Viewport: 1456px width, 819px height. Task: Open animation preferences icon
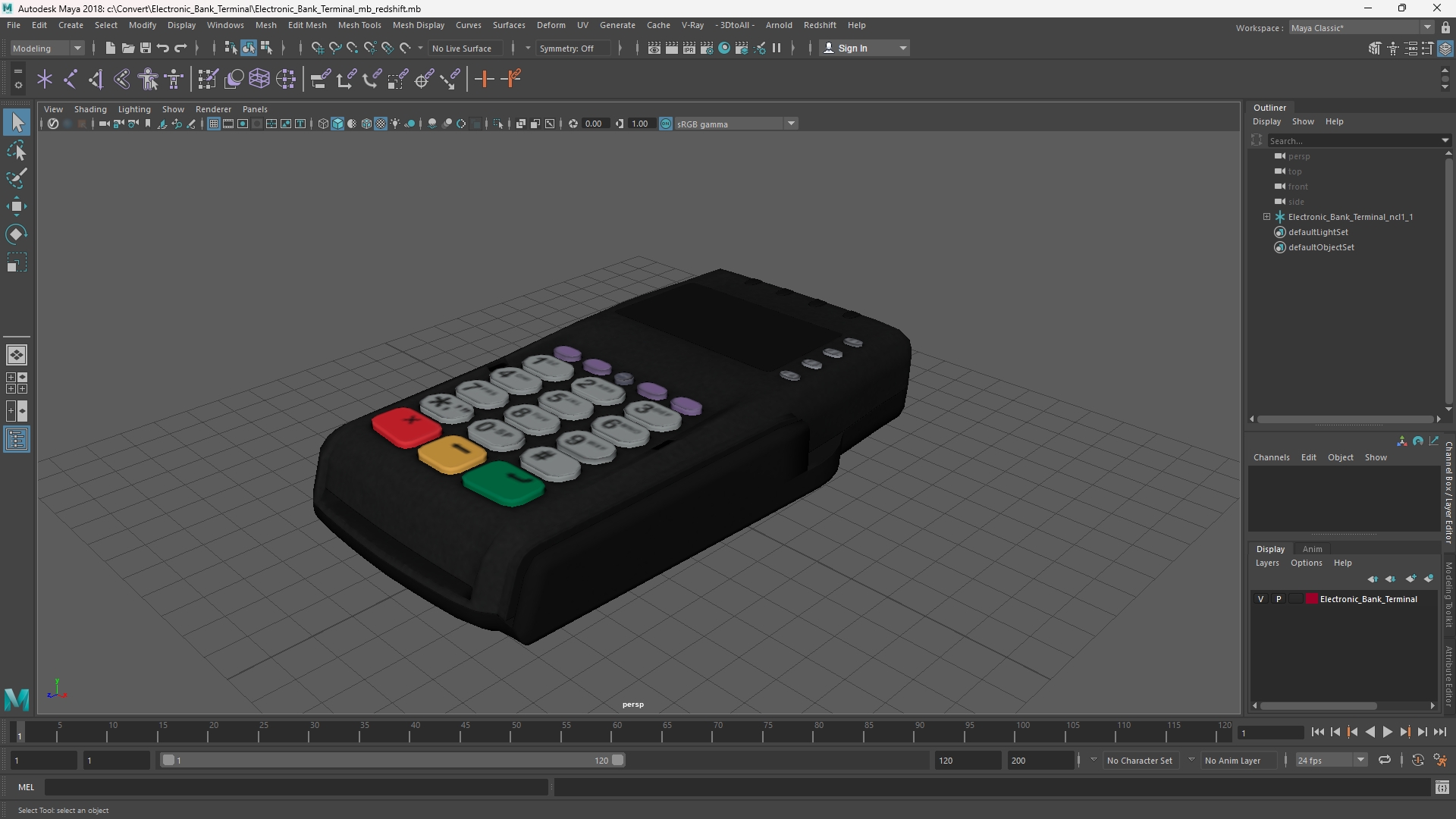point(1440,760)
